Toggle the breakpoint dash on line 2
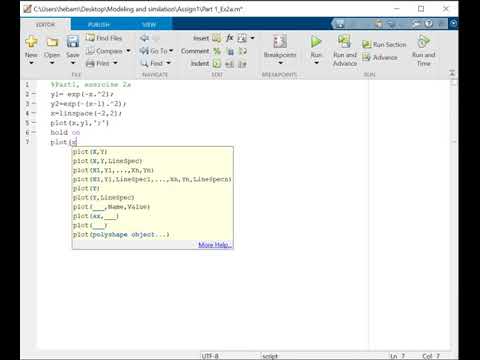 click(34, 94)
